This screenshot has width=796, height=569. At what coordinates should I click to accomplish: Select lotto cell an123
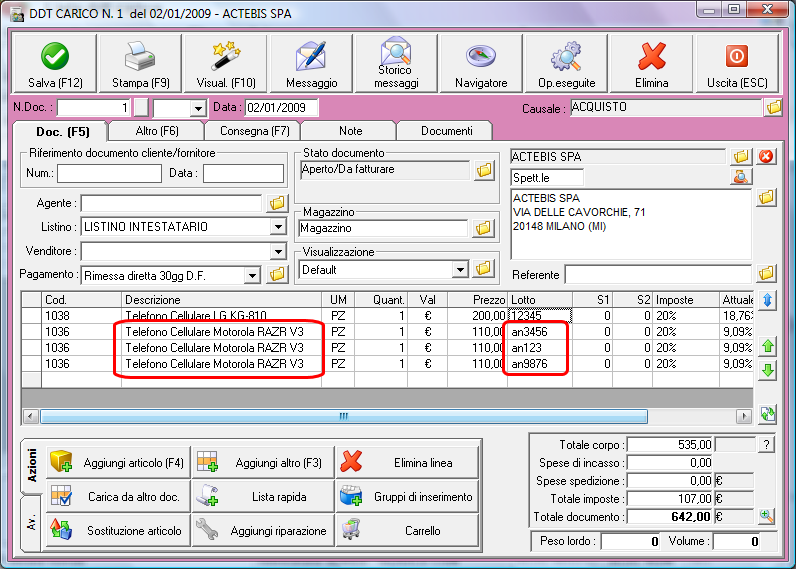coord(540,348)
